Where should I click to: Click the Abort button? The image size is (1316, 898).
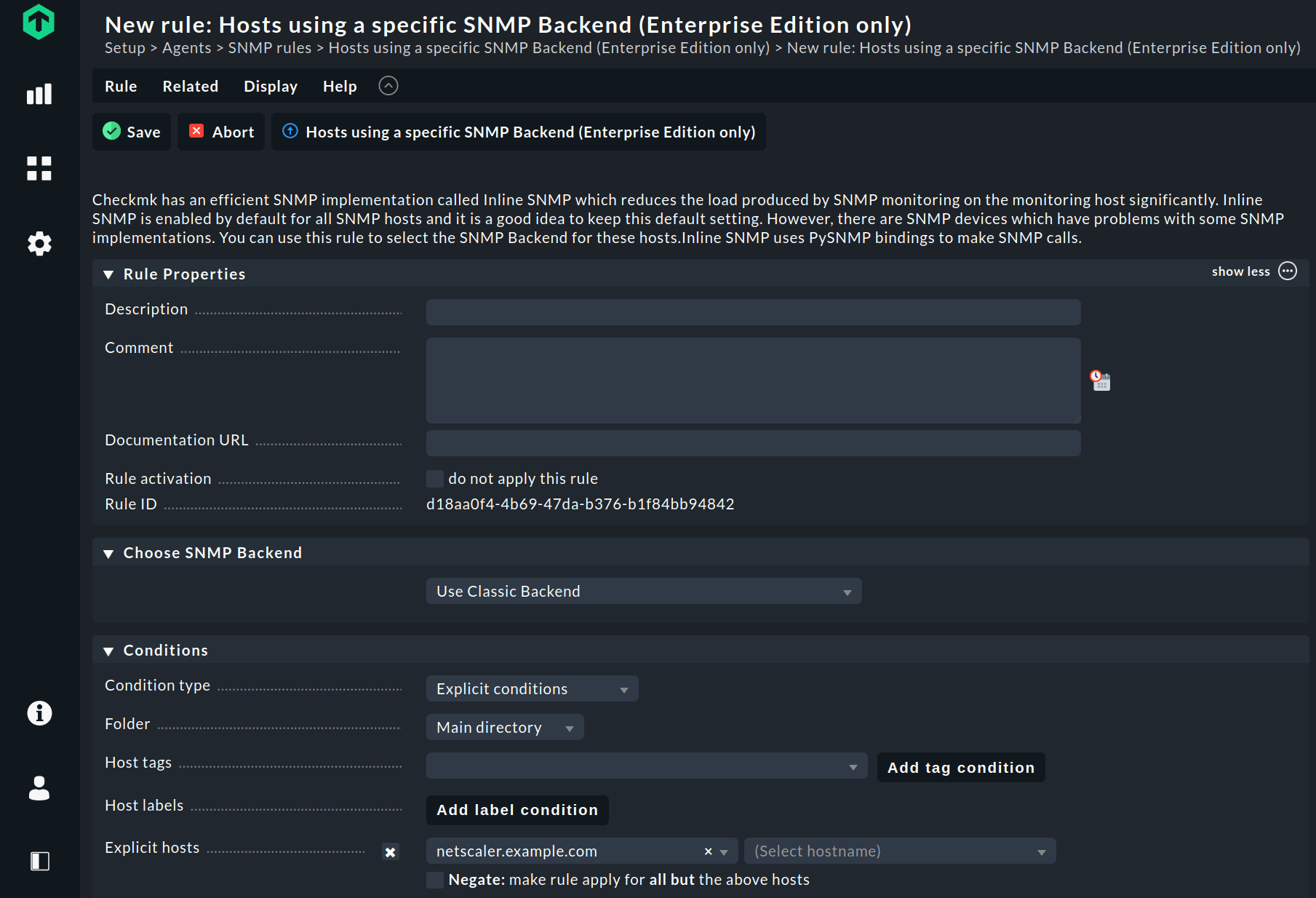221,132
